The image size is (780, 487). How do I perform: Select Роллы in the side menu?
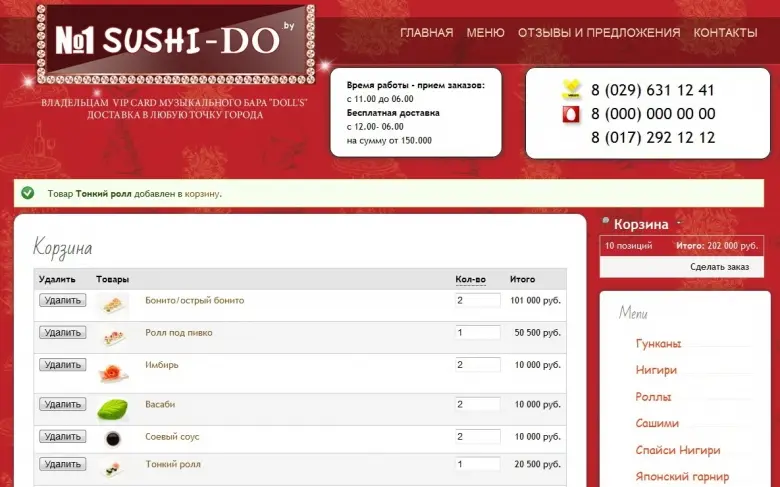[653, 397]
